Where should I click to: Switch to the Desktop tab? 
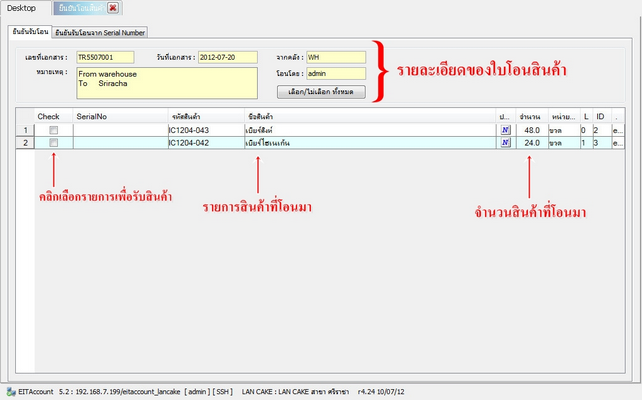(x=21, y=8)
